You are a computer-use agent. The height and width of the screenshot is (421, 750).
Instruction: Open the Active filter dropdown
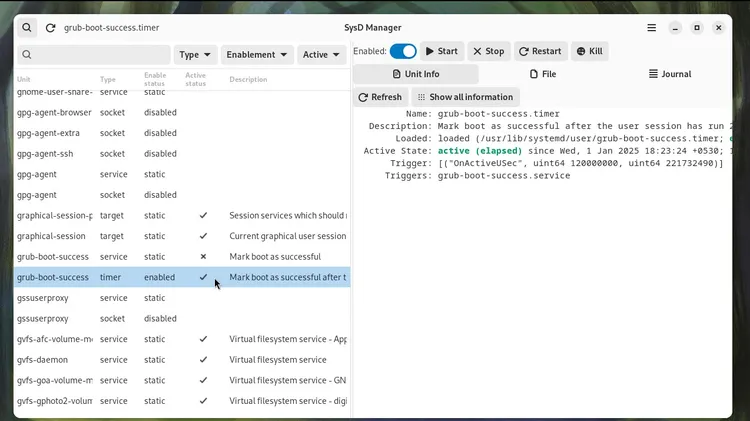[x=321, y=55]
